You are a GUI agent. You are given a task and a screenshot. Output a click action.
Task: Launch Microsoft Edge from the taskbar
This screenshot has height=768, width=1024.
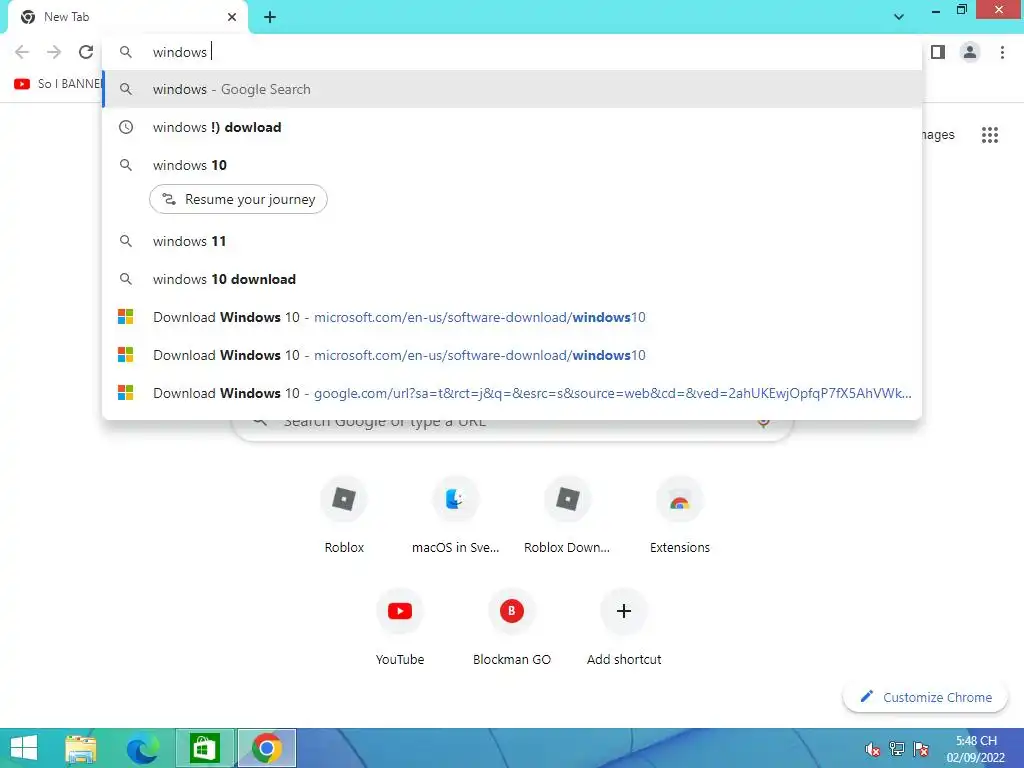coord(142,748)
